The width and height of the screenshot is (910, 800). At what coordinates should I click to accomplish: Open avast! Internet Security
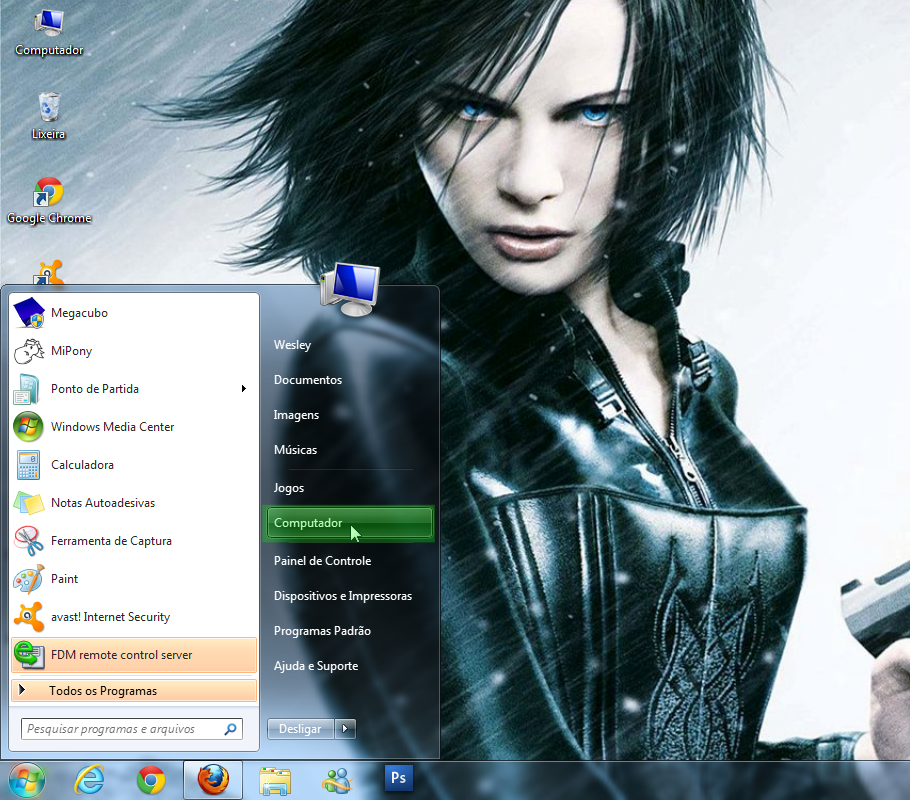pyautogui.click(x=110, y=617)
